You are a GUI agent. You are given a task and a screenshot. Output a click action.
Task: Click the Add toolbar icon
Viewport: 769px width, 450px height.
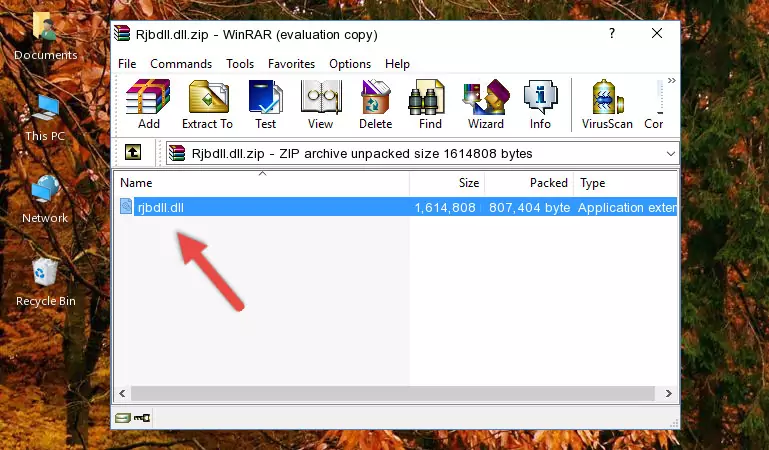point(148,104)
